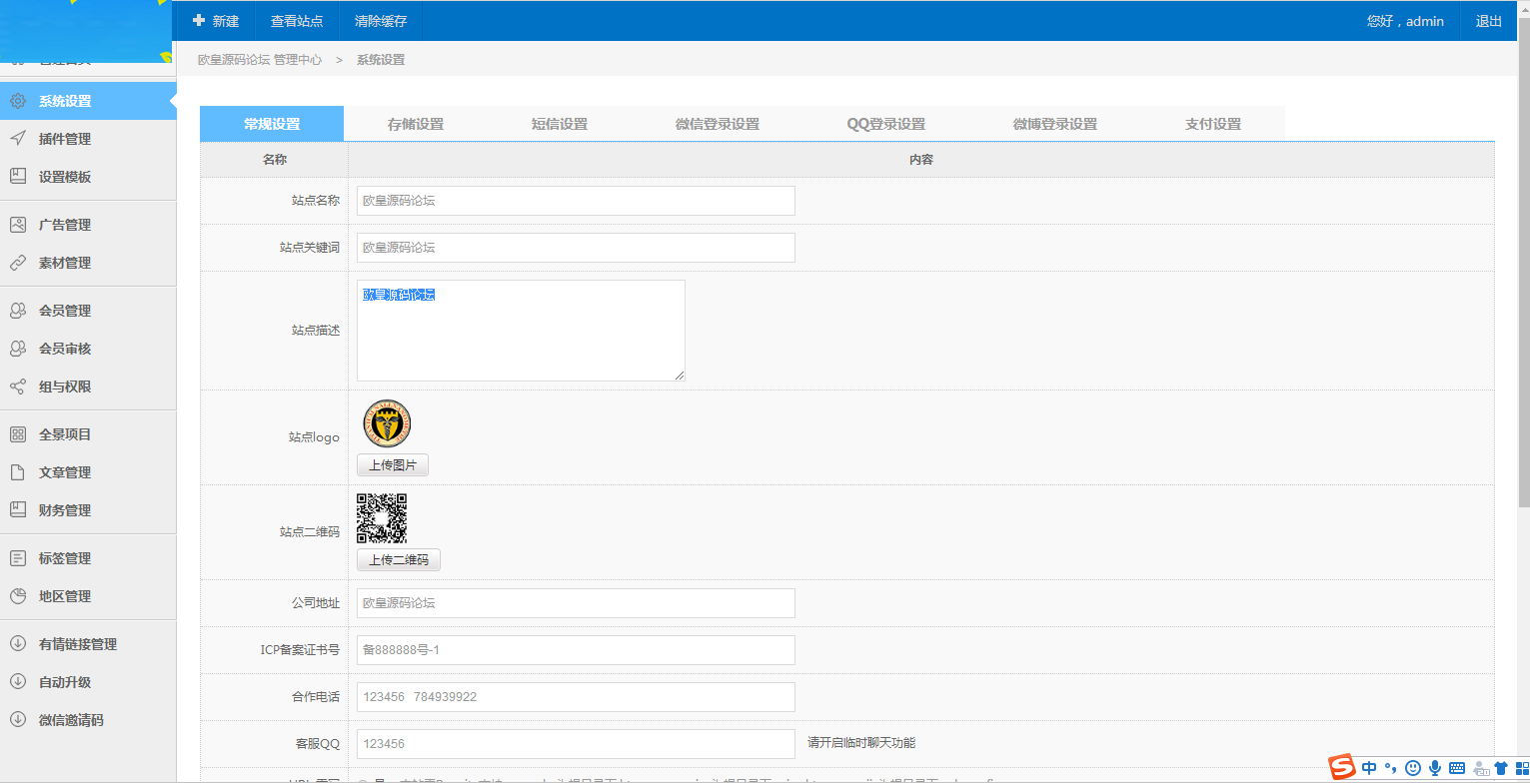This screenshot has width=1530, height=784.
Task: Switch to the 存储设置 tab
Action: tap(416, 124)
